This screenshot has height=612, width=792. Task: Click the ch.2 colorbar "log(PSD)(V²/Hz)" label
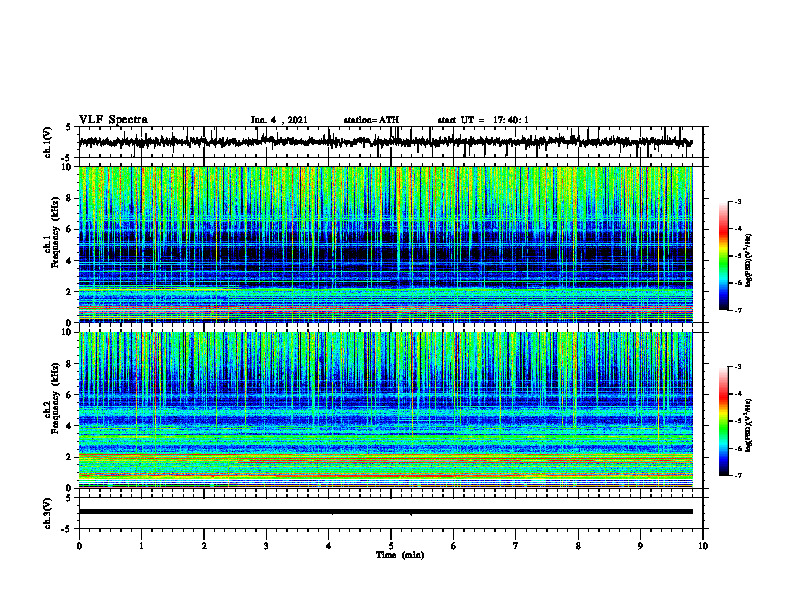[749, 424]
